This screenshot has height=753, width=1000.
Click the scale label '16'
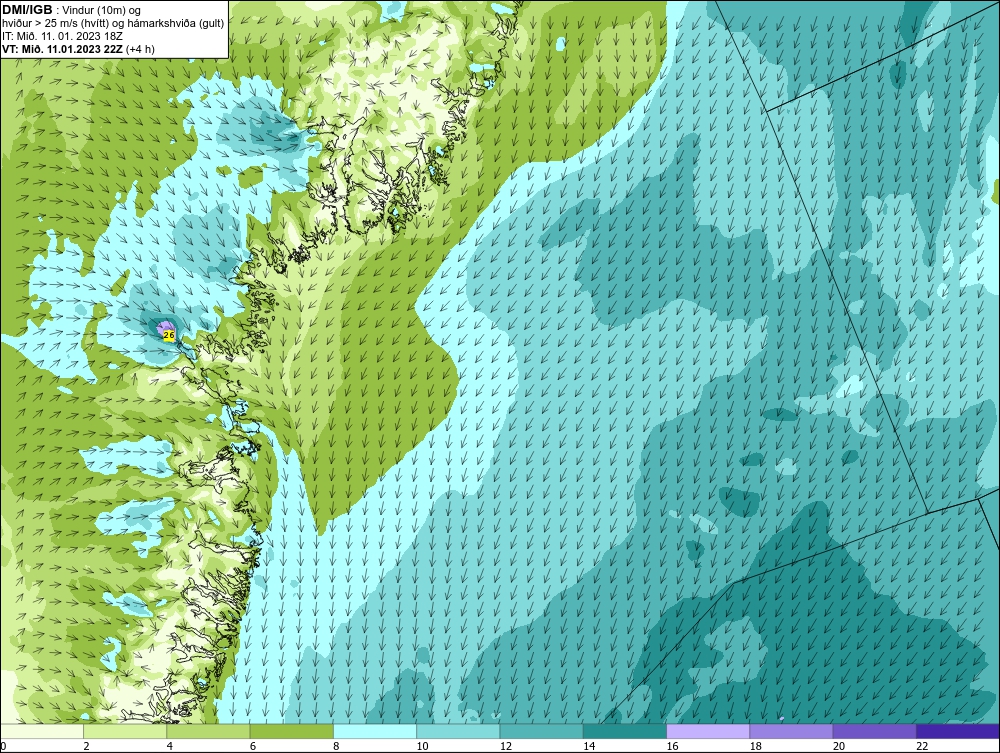672,746
